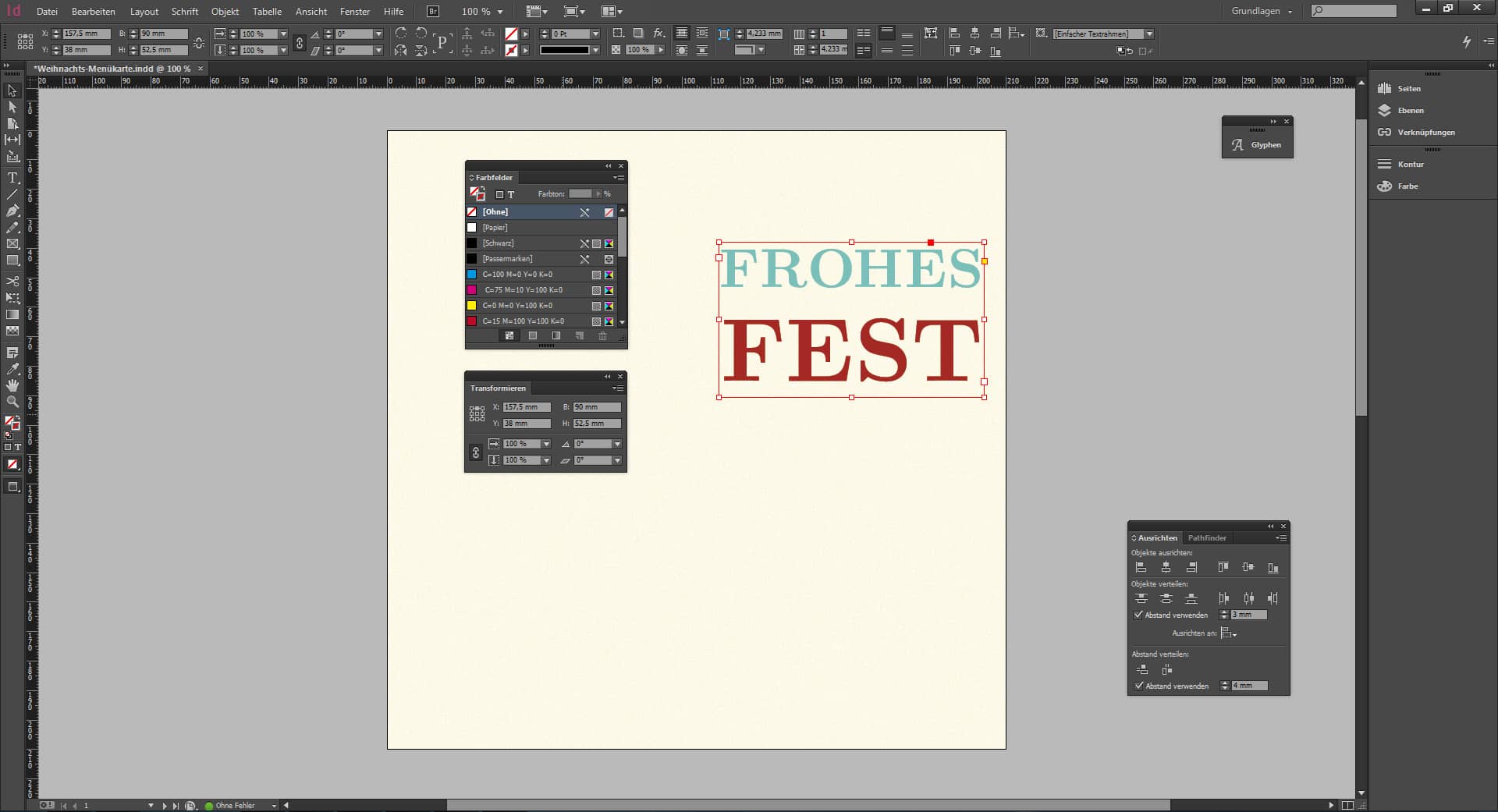
Task: Choose the Scissors tool
Action: click(x=12, y=281)
